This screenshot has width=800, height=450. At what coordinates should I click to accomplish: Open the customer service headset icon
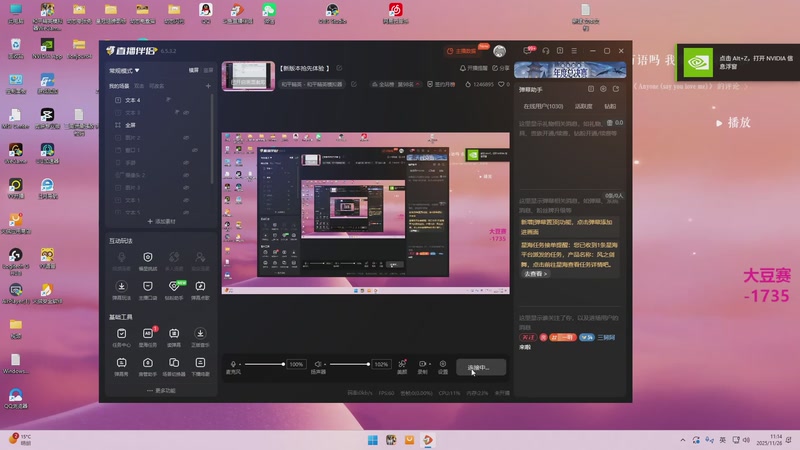tap(545, 51)
